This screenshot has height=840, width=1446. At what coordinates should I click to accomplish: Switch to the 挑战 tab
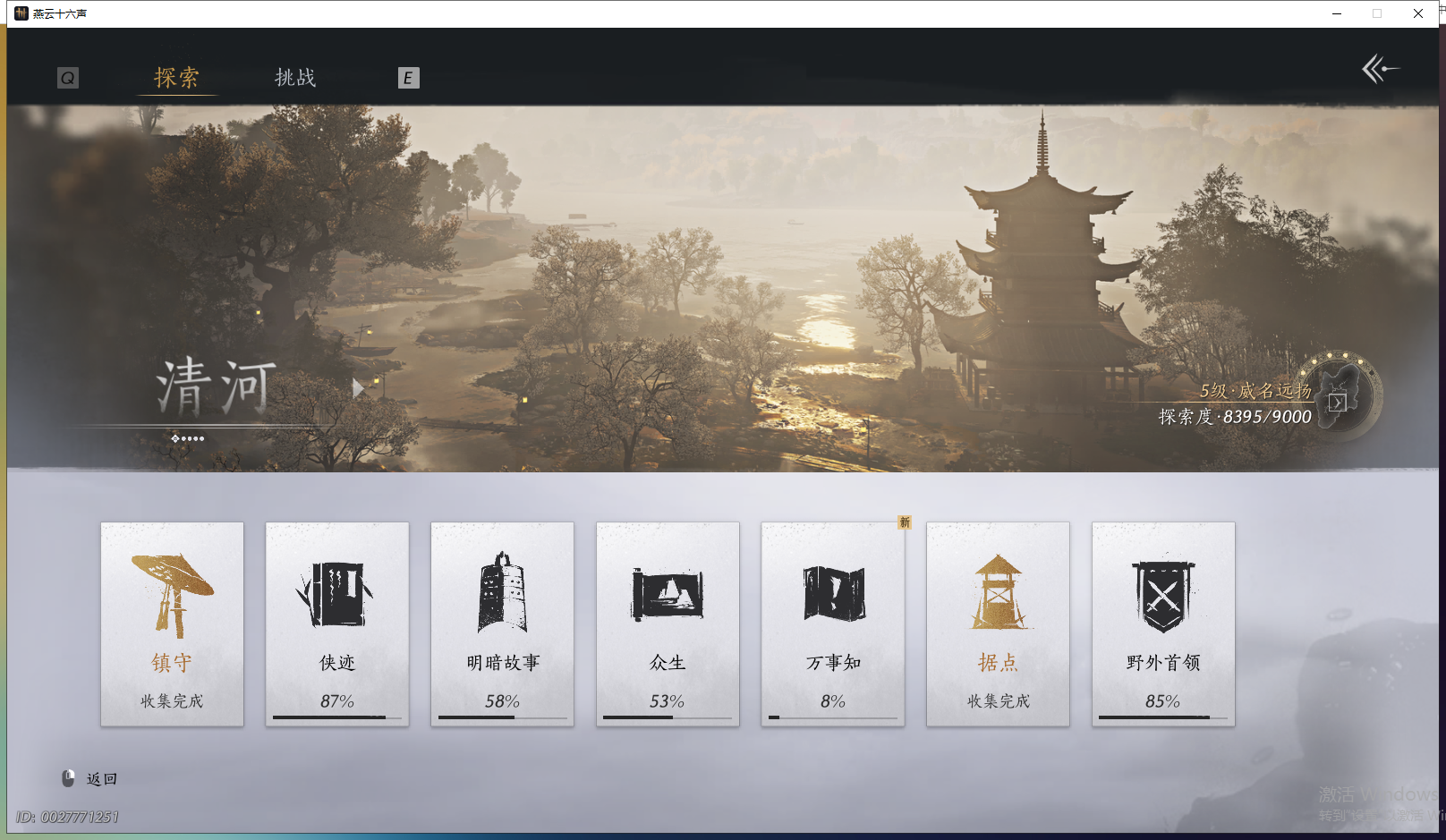[295, 78]
